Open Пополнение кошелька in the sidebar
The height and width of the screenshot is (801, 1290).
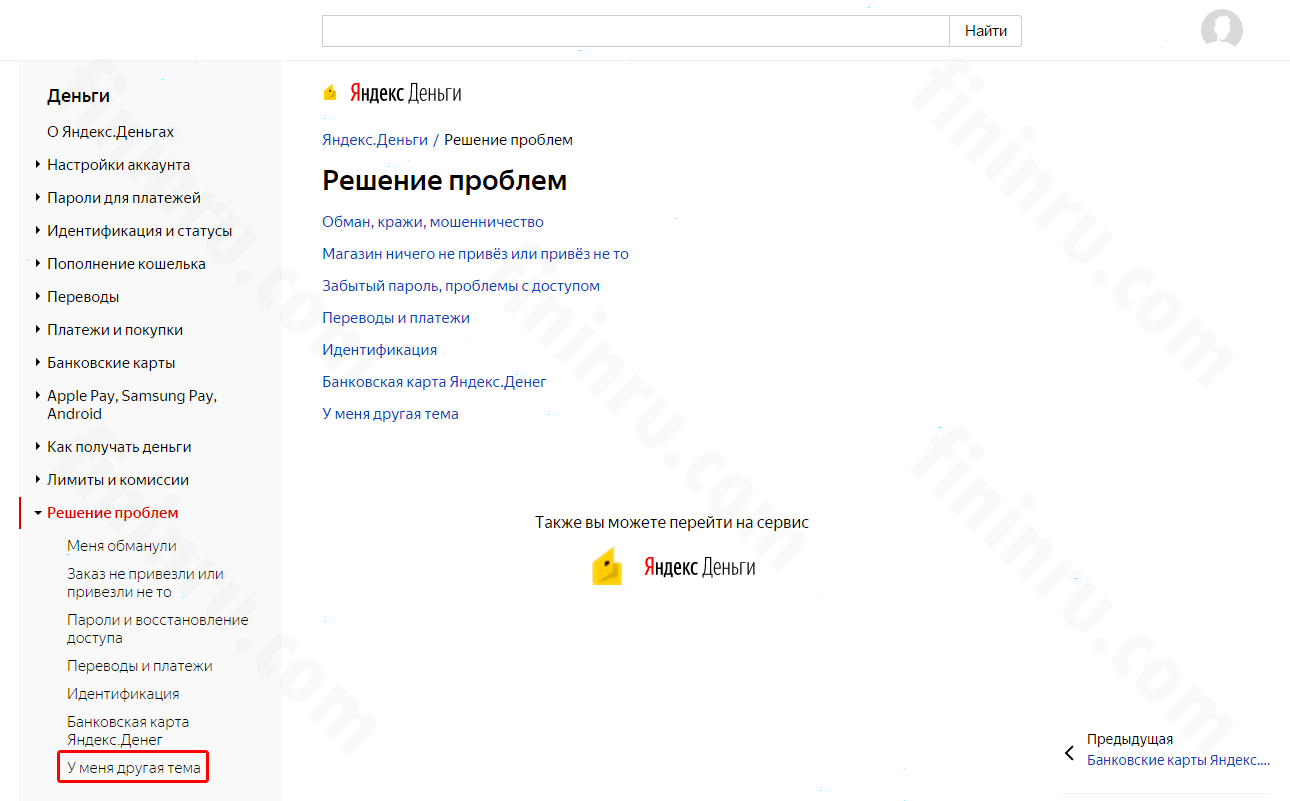126,264
